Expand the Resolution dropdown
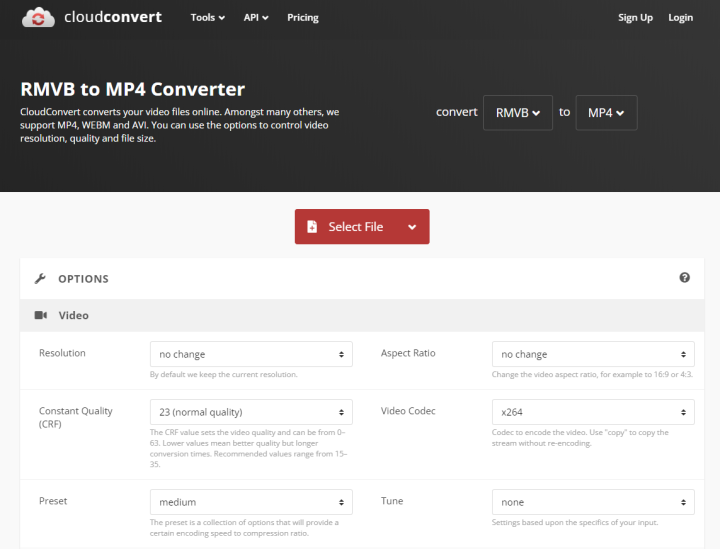Image resolution: width=720 pixels, height=549 pixels. click(250, 354)
